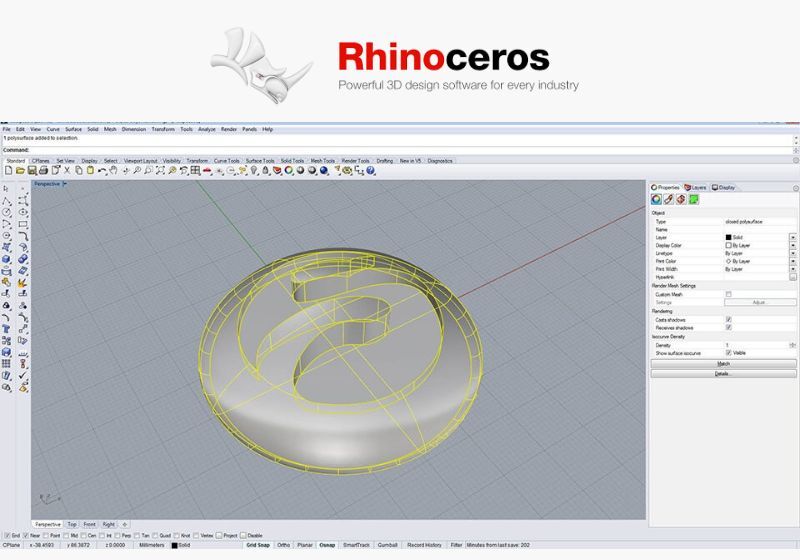Image resolution: width=800 pixels, height=560 pixels.
Task: Open the Object properties color wheel page
Action: (x=656, y=199)
